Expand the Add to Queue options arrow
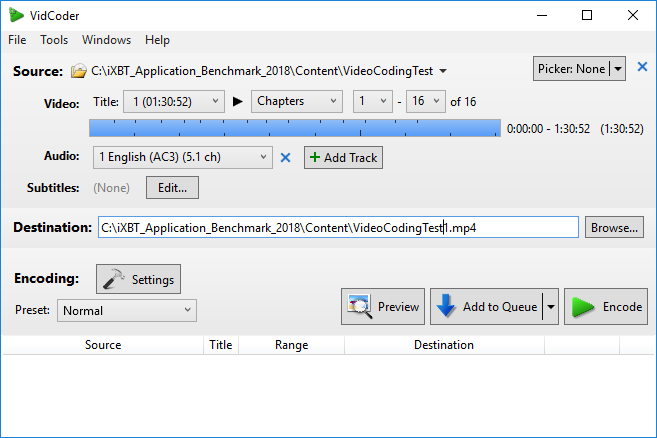 pyautogui.click(x=549, y=307)
